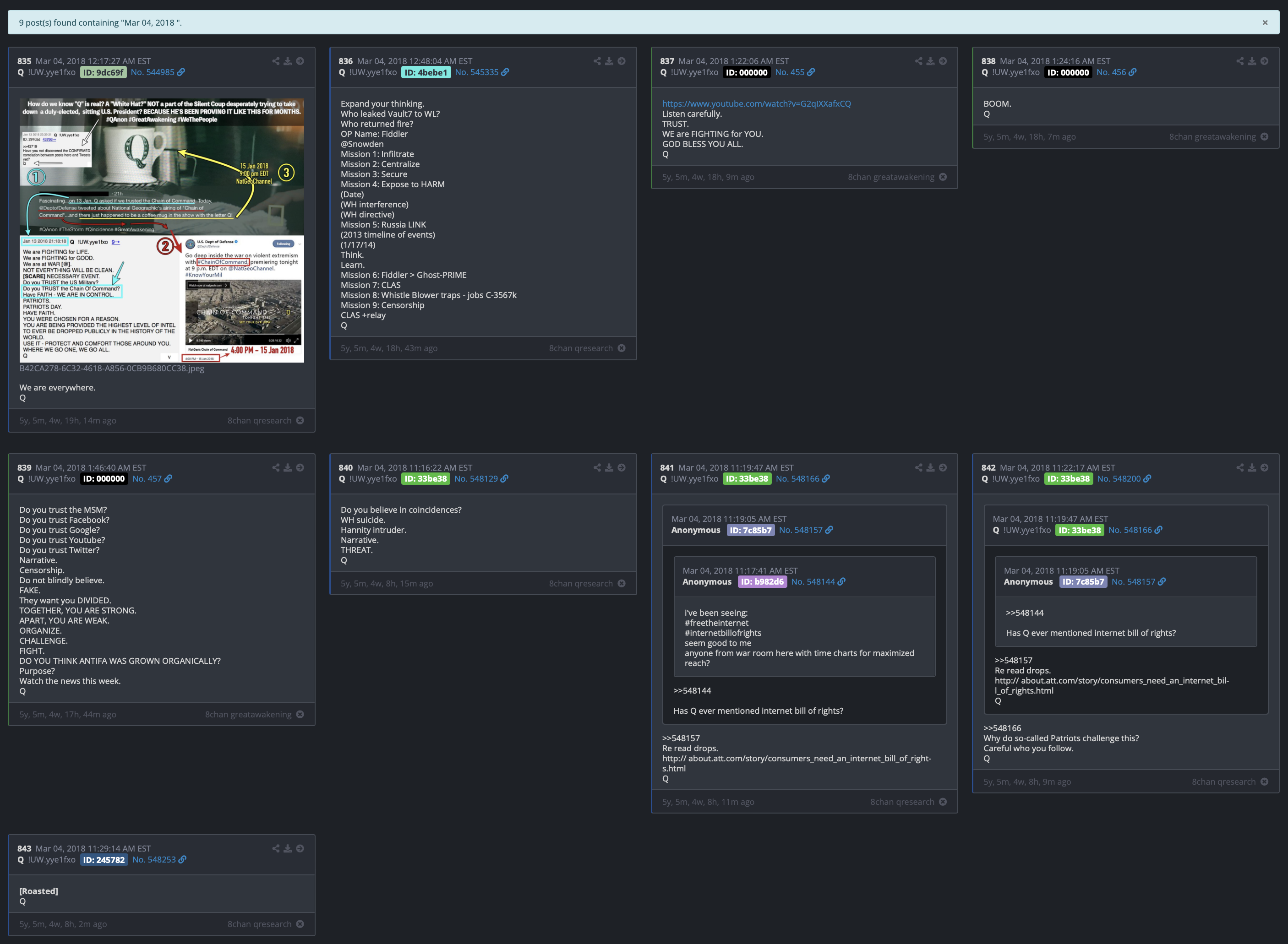Open post link No. 455
Viewport: 1288px width, 944px height.
tap(795, 72)
